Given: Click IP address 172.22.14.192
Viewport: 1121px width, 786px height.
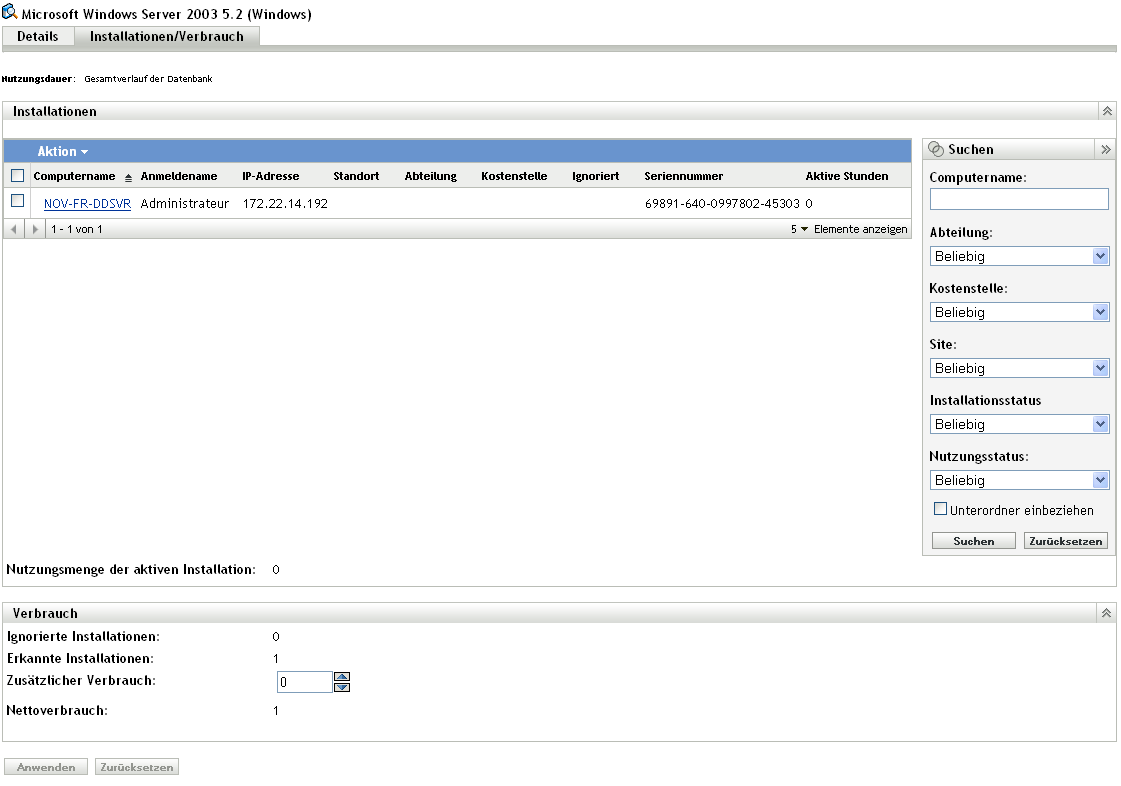Looking at the screenshot, I should pos(285,204).
